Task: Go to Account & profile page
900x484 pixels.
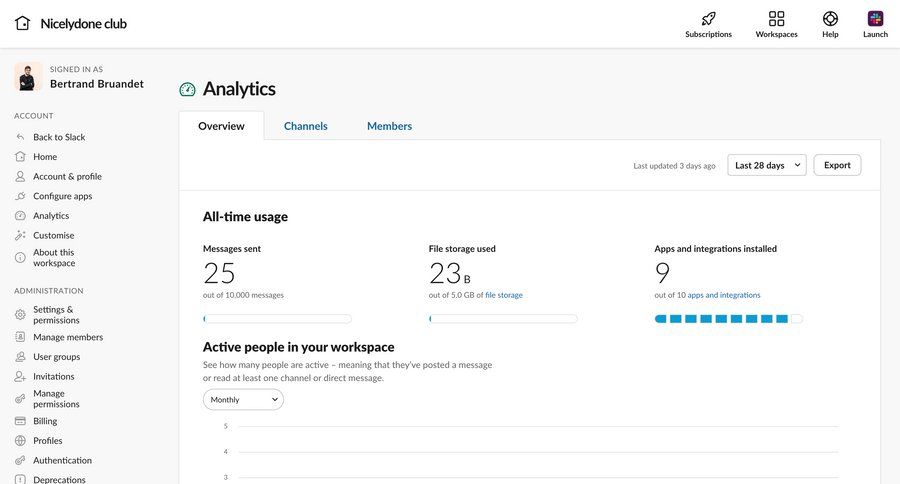Action: [67, 176]
